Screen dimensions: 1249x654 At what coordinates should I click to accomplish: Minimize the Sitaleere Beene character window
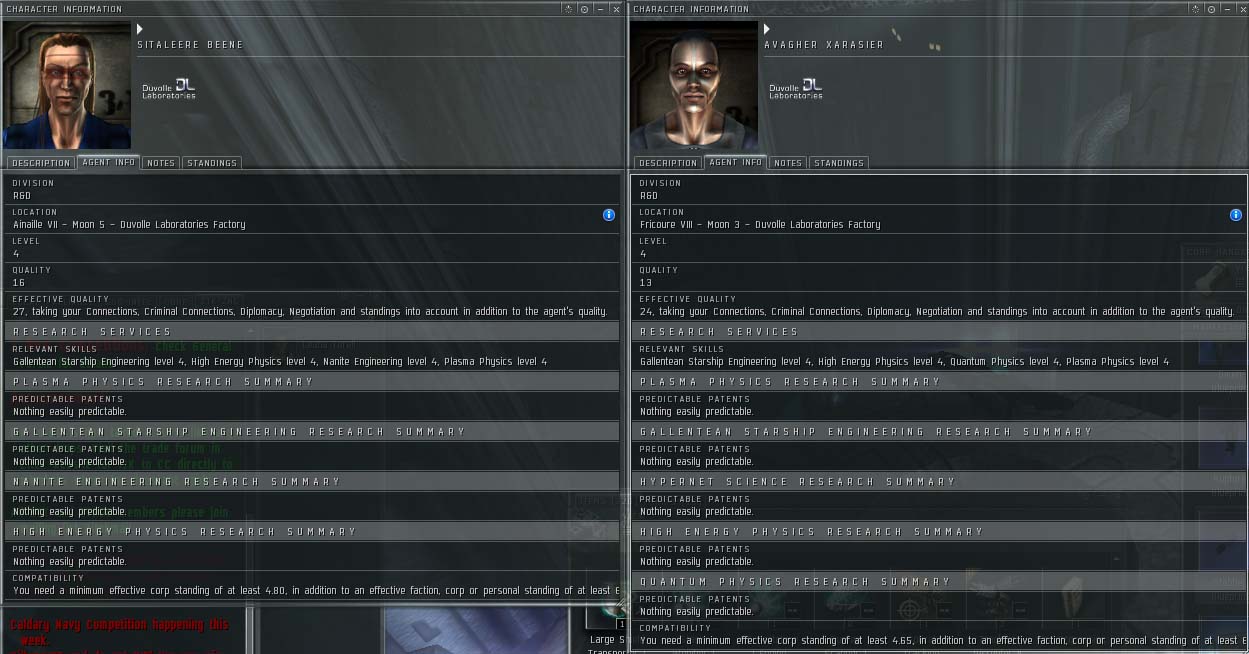(600, 9)
